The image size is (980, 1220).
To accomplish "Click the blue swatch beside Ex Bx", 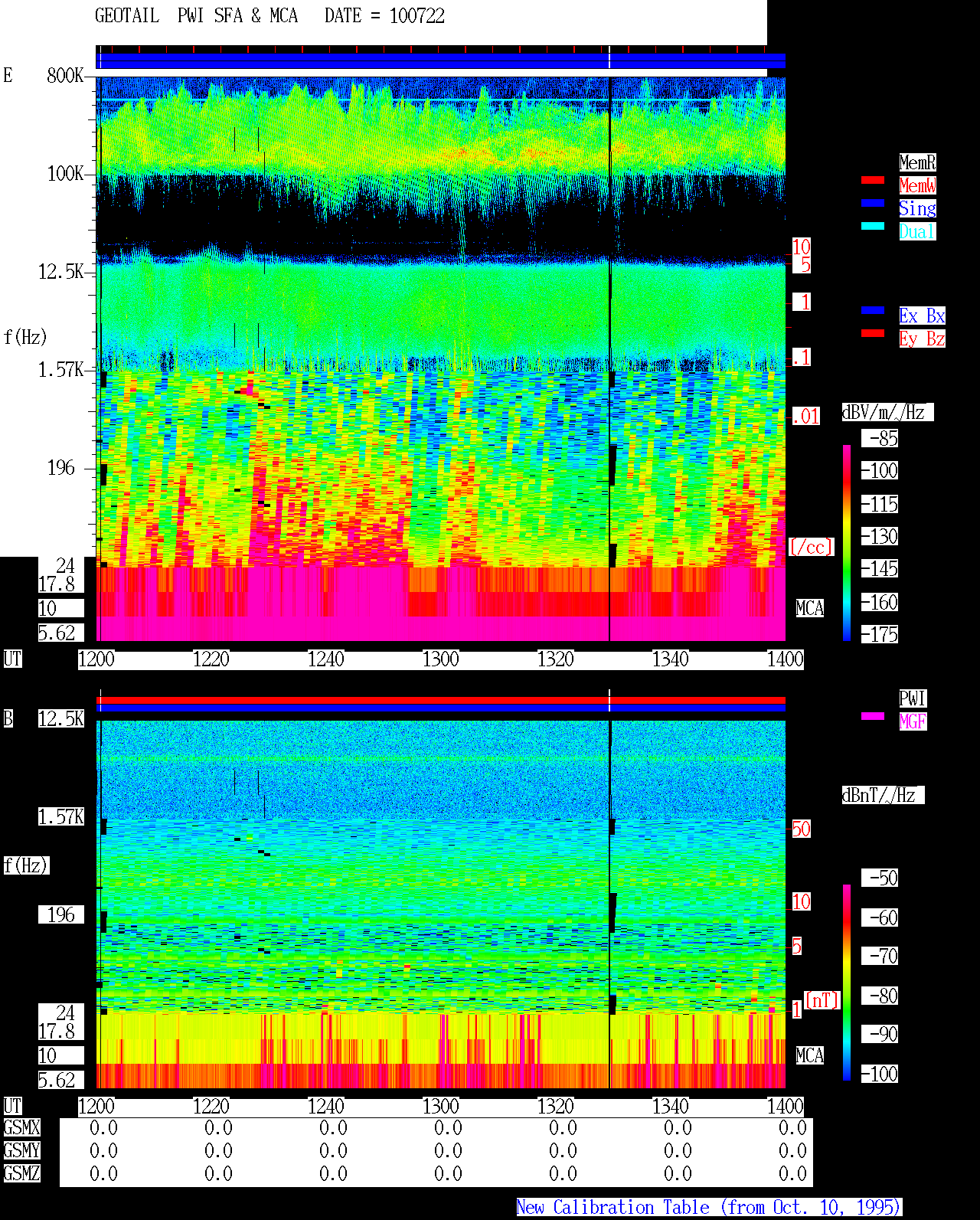I will pyautogui.click(x=872, y=310).
